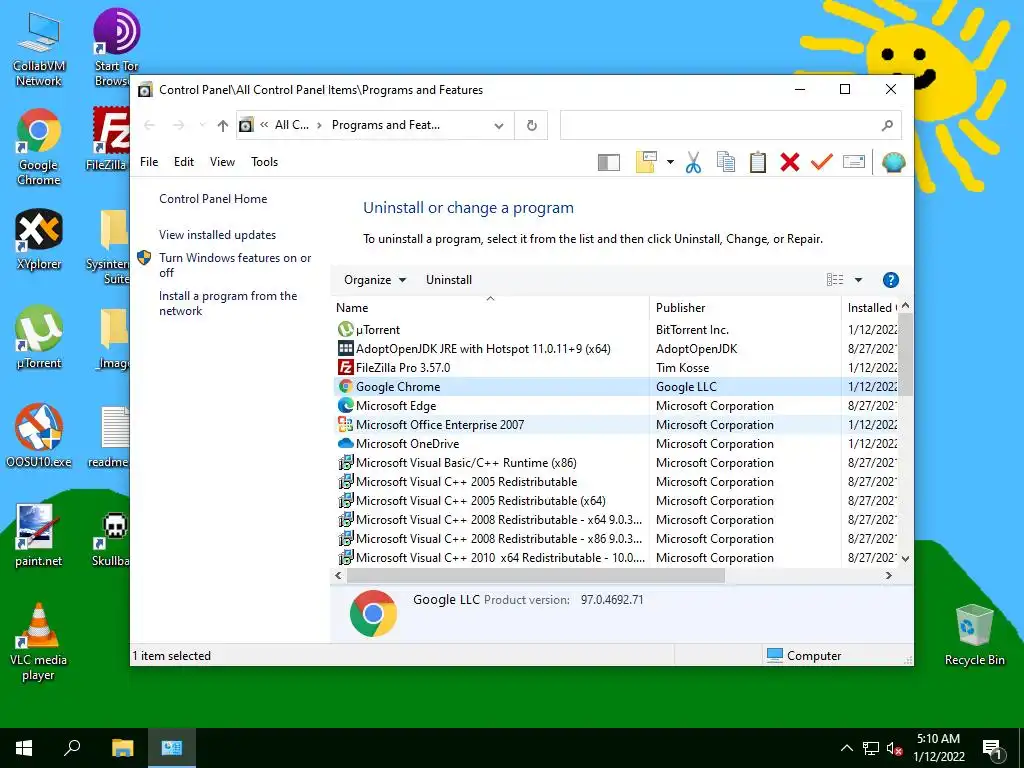Open OOSU10.exe desktop icon
Image resolution: width=1024 pixels, height=768 pixels.
39,436
